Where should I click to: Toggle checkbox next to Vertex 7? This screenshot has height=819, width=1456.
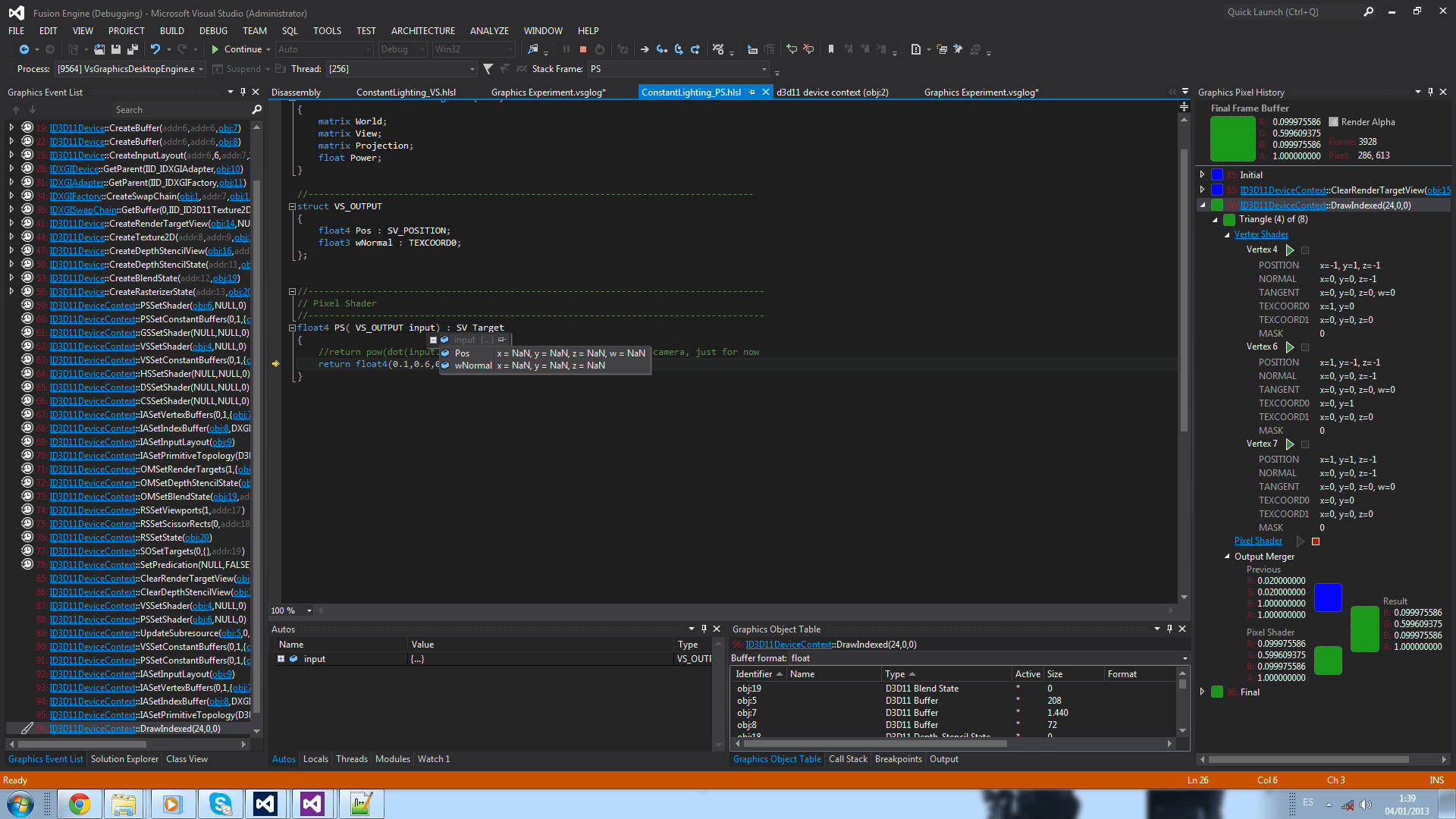tap(1305, 444)
